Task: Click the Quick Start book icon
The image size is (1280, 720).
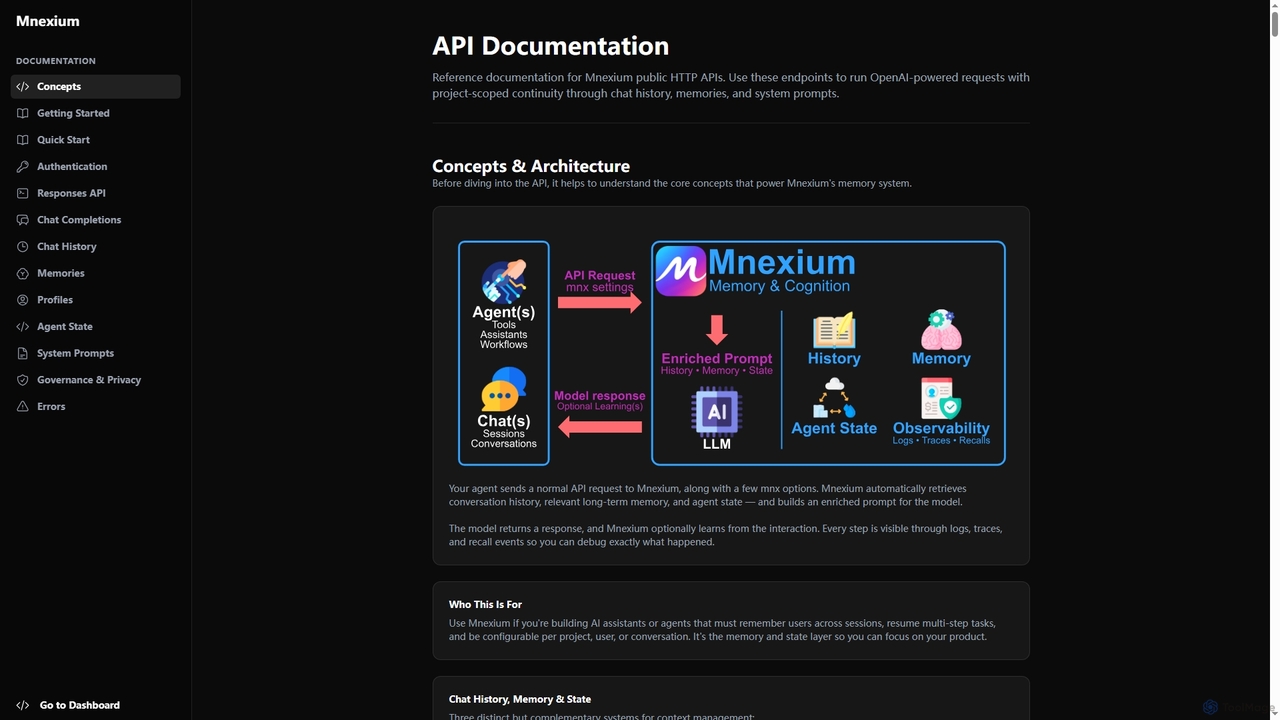Action: point(23,140)
